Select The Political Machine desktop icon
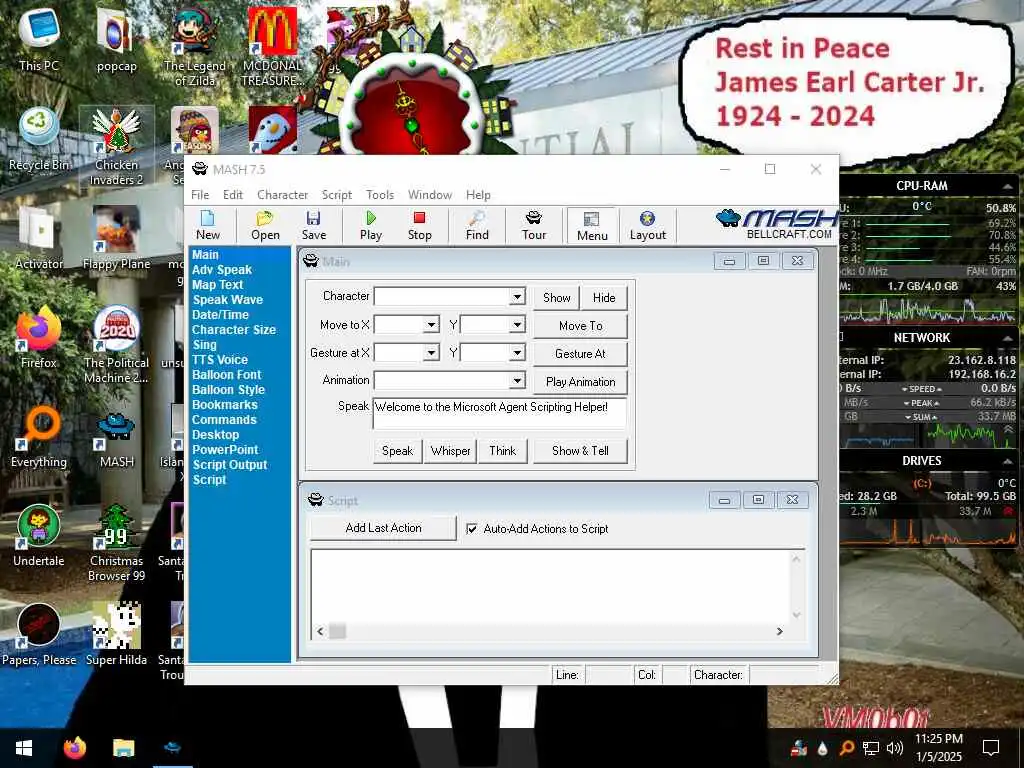The height and width of the screenshot is (768, 1024). 116,345
